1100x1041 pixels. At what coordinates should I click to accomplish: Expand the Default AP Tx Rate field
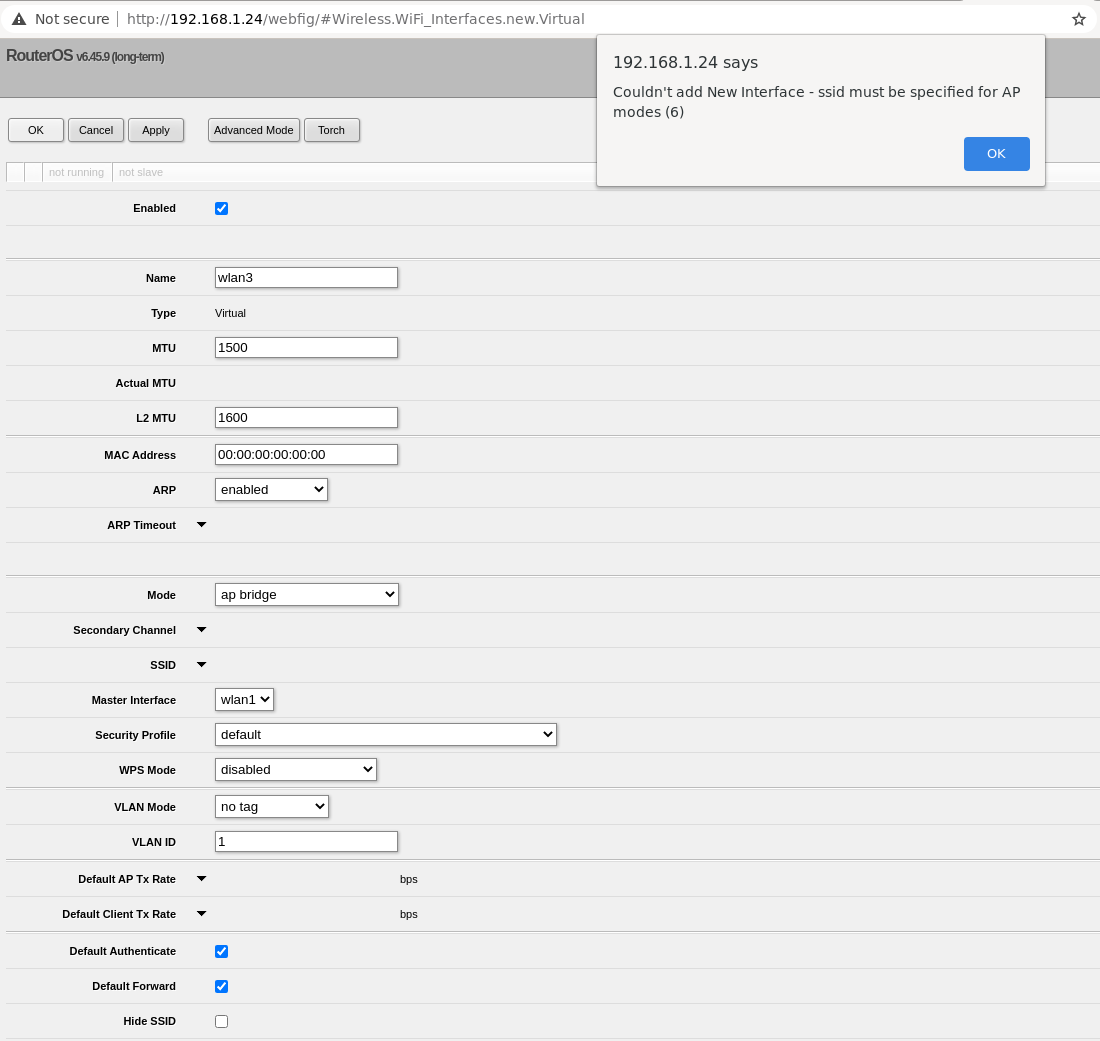pyautogui.click(x=200, y=878)
